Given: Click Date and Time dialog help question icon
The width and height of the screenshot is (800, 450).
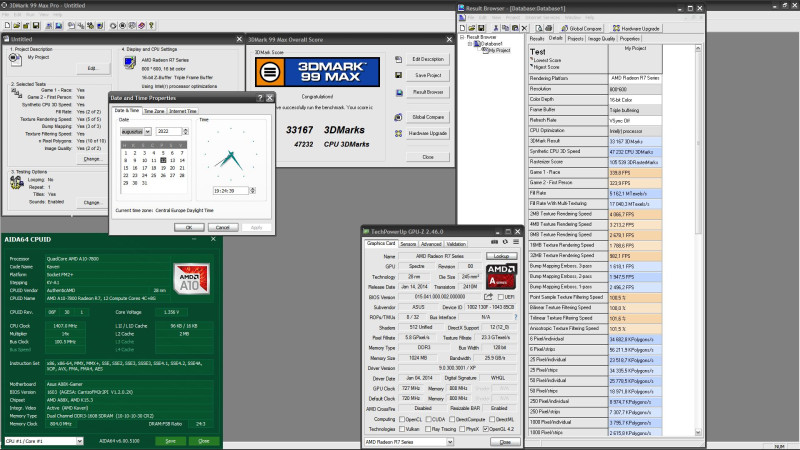Looking at the screenshot, I should (260, 97).
